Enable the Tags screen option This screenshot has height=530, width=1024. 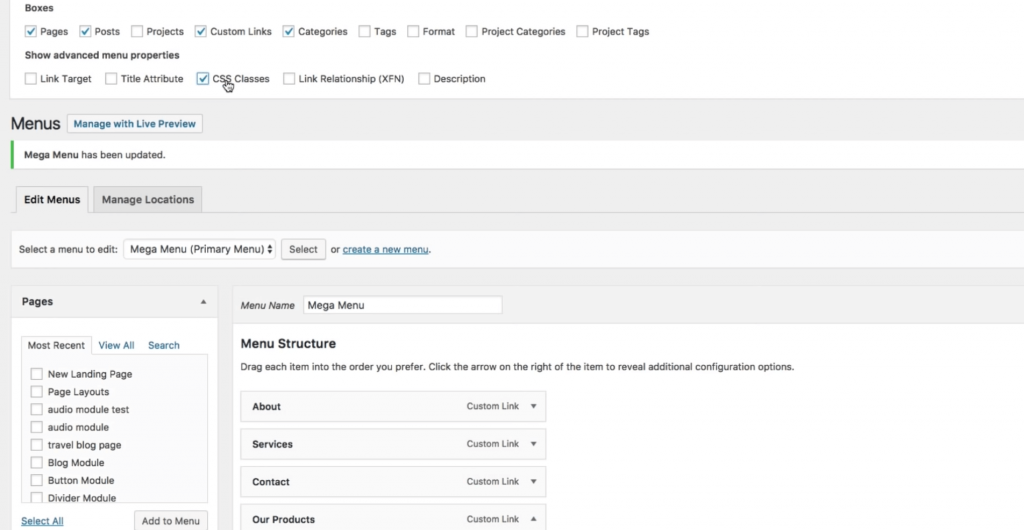coord(364,32)
